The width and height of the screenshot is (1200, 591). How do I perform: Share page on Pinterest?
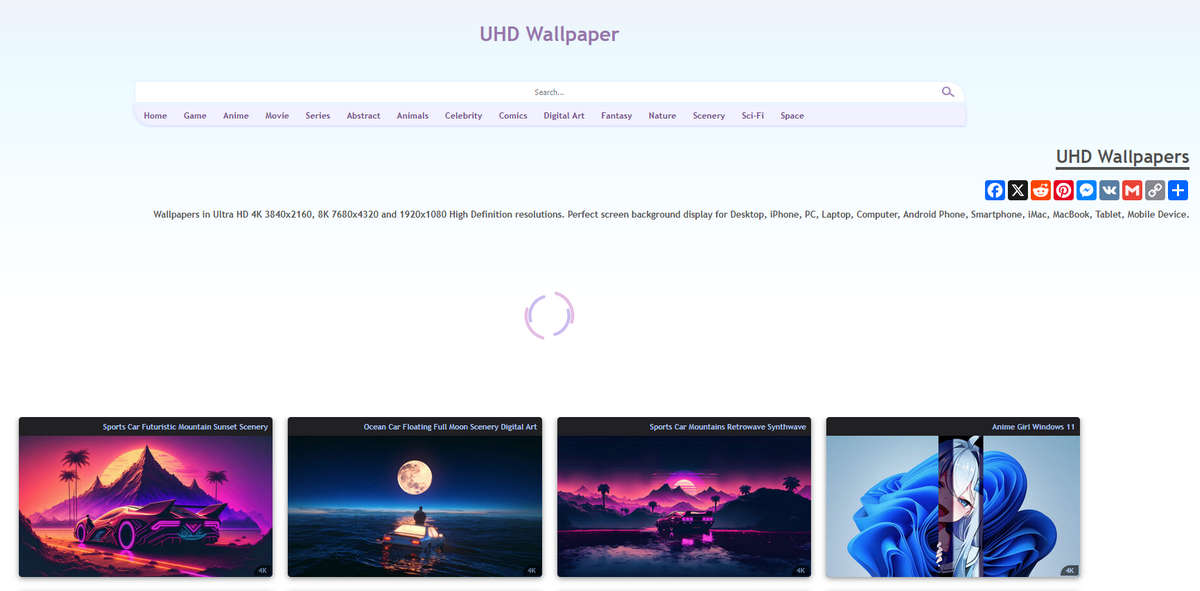[1063, 190]
